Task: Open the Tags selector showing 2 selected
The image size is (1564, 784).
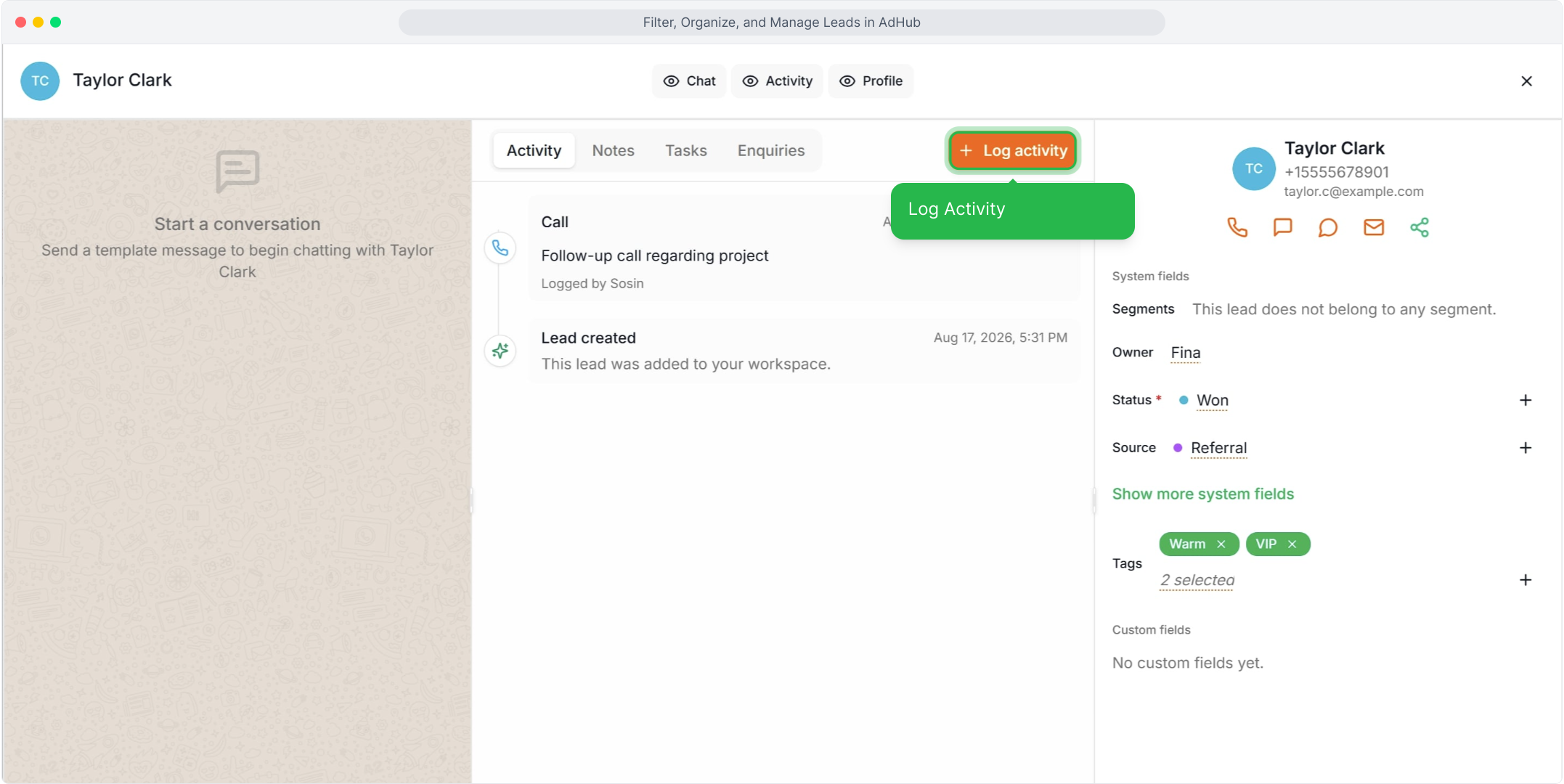Action: [x=1197, y=581]
